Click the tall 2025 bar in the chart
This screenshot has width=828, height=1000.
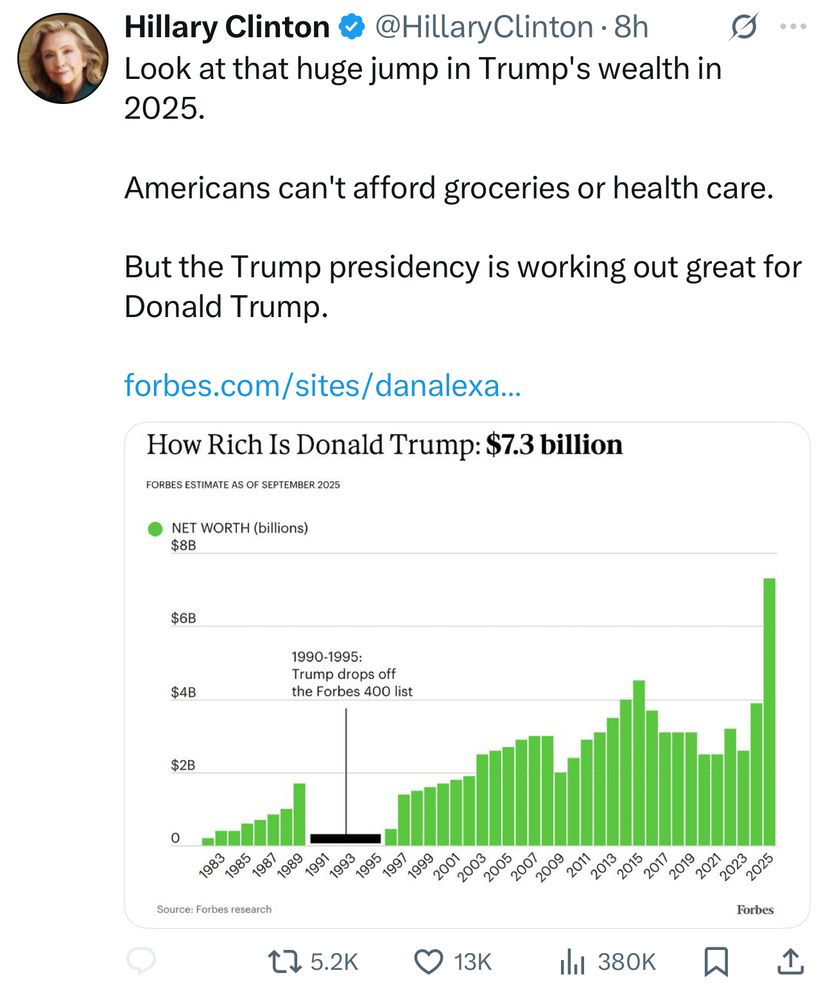point(769,711)
